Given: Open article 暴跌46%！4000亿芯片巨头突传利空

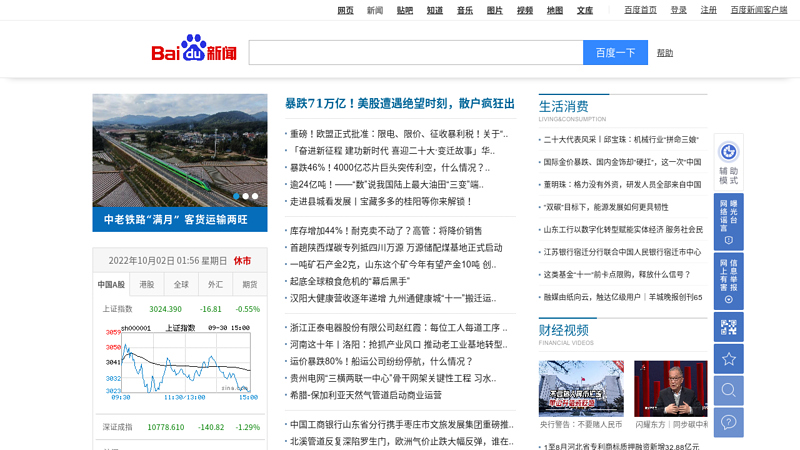Looking at the screenshot, I should 390,167.
